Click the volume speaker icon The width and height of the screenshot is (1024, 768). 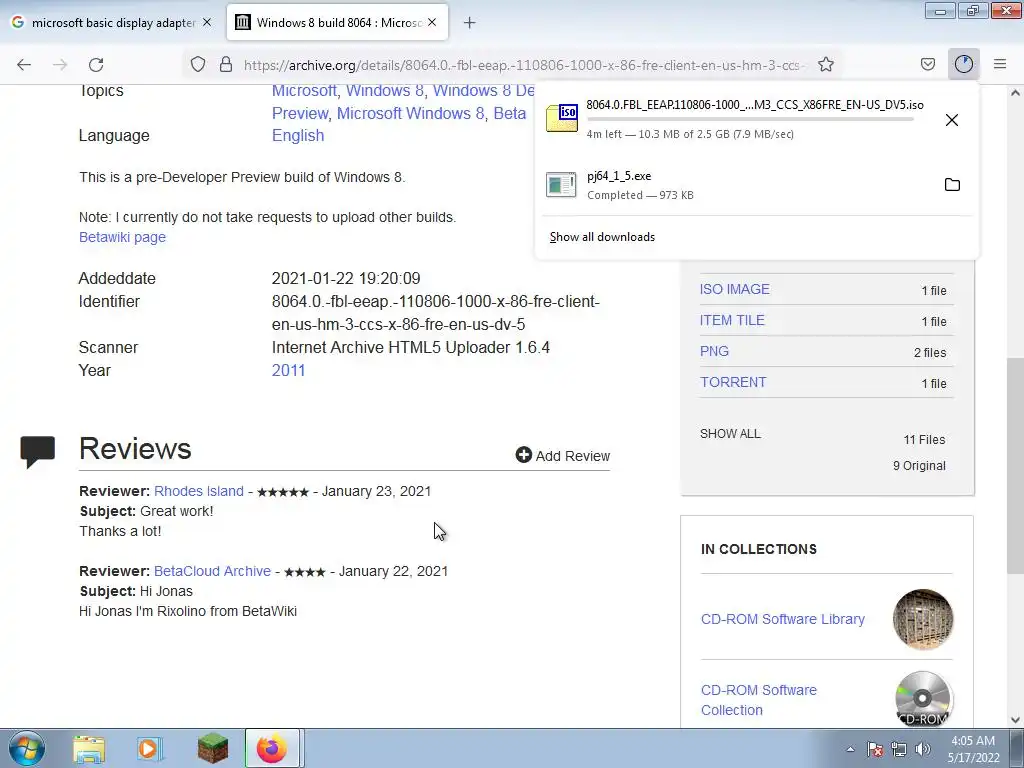(x=923, y=749)
